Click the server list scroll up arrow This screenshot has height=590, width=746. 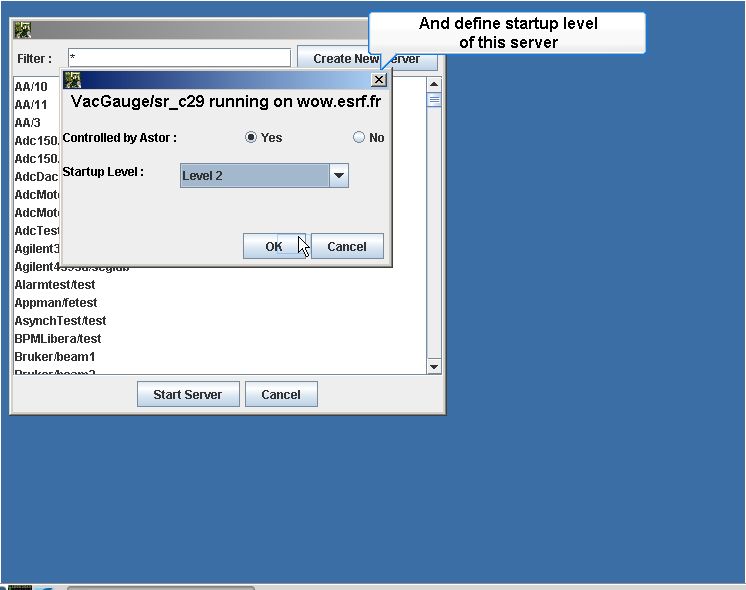(x=434, y=85)
